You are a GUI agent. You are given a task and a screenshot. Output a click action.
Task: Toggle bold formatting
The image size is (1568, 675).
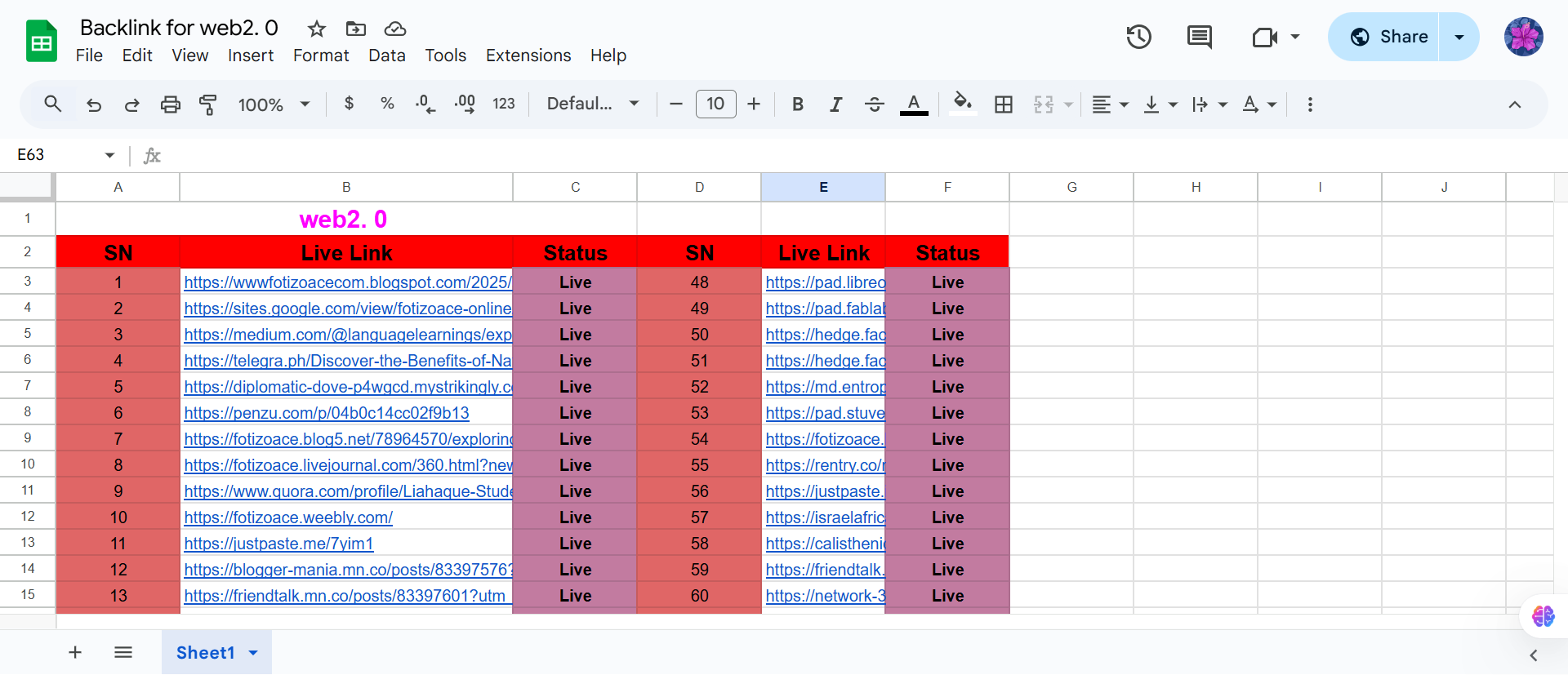(x=797, y=104)
